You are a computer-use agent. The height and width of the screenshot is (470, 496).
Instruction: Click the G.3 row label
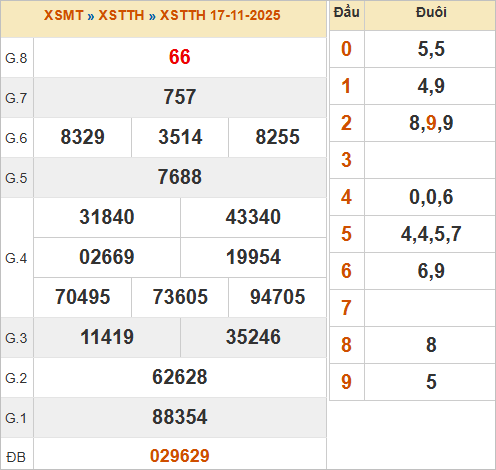[x=16, y=338]
